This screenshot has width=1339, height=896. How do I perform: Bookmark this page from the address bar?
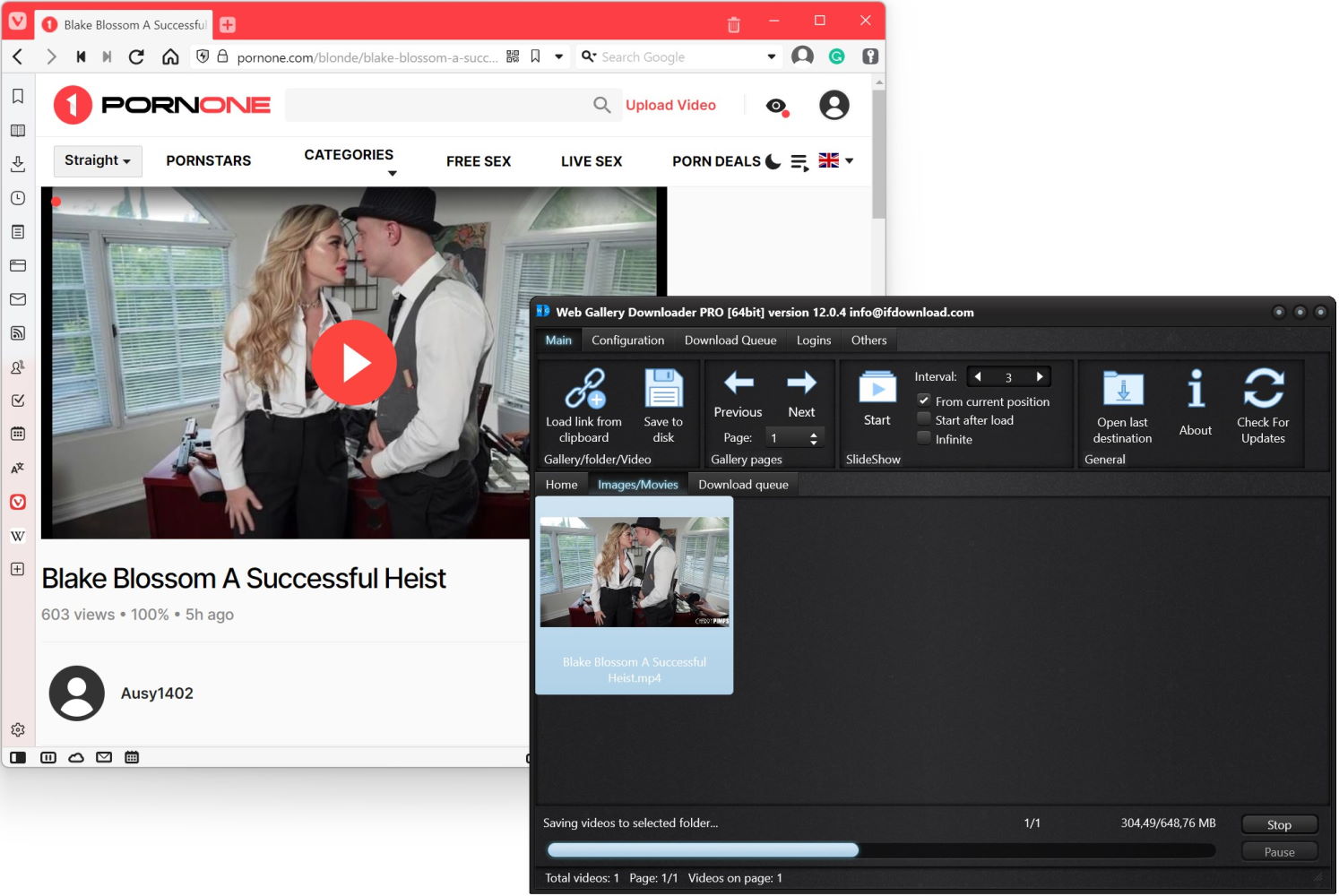535,56
